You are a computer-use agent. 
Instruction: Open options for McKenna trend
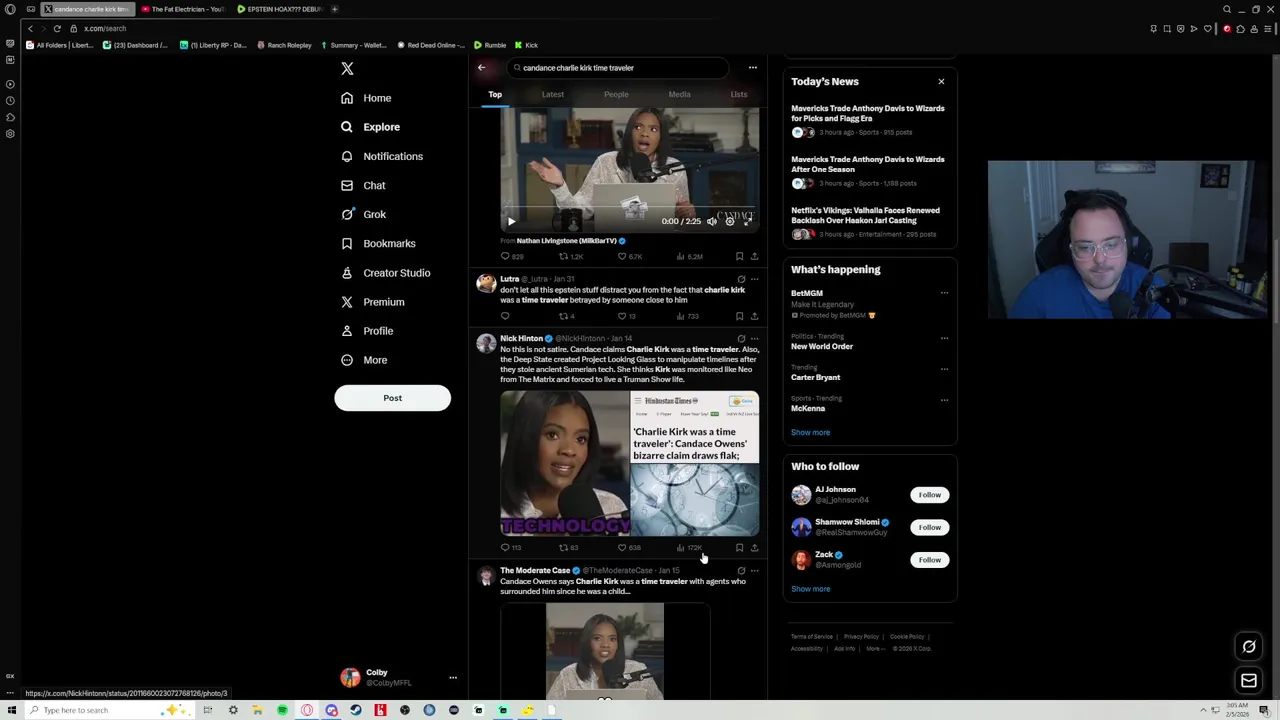click(x=944, y=400)
